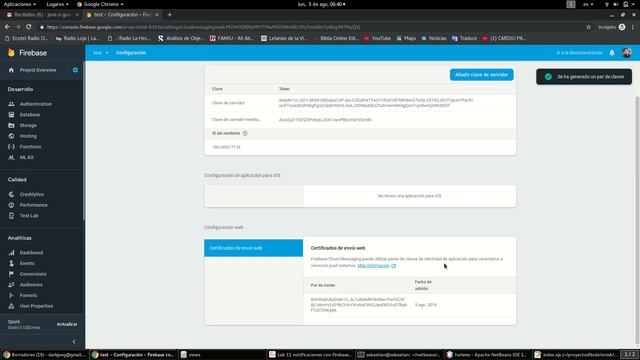Bookmark this page star icon
640x360 pixels.
588,27
